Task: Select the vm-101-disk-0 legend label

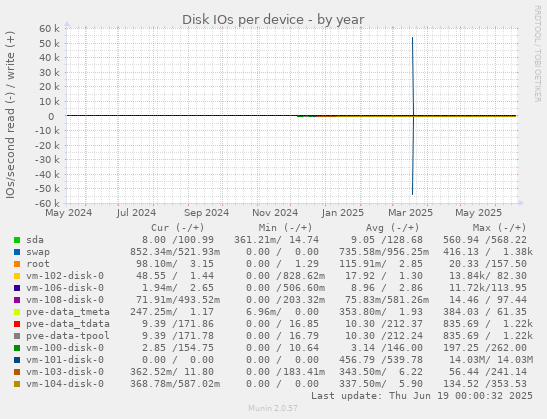Action: pyautogui.click(x=65, y=360)
